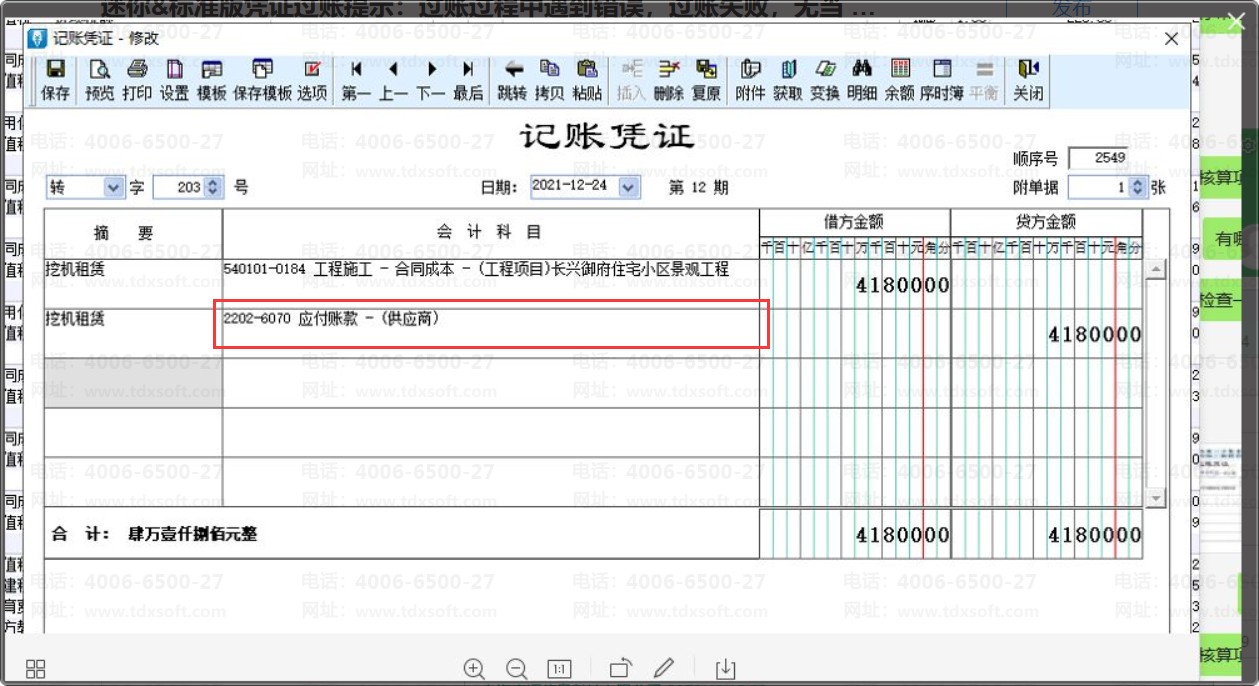Rotate the image in the viewer
This screenshot has width=1259, height=686.
(621, 669)
